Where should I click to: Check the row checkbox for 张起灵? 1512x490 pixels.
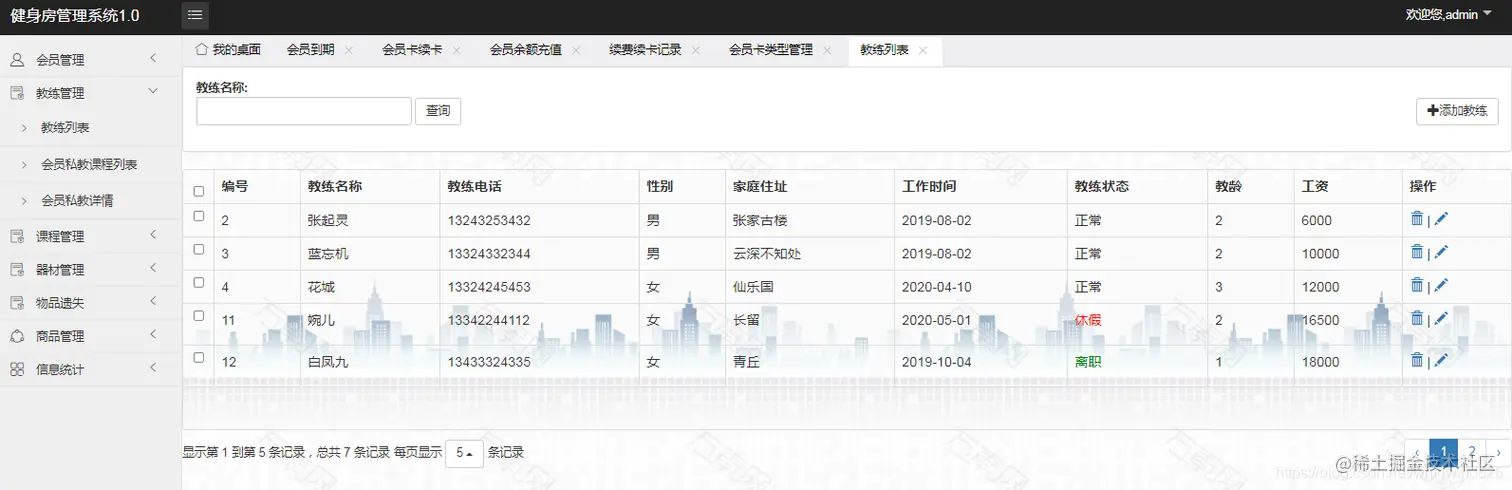click(x=198, y=216)
